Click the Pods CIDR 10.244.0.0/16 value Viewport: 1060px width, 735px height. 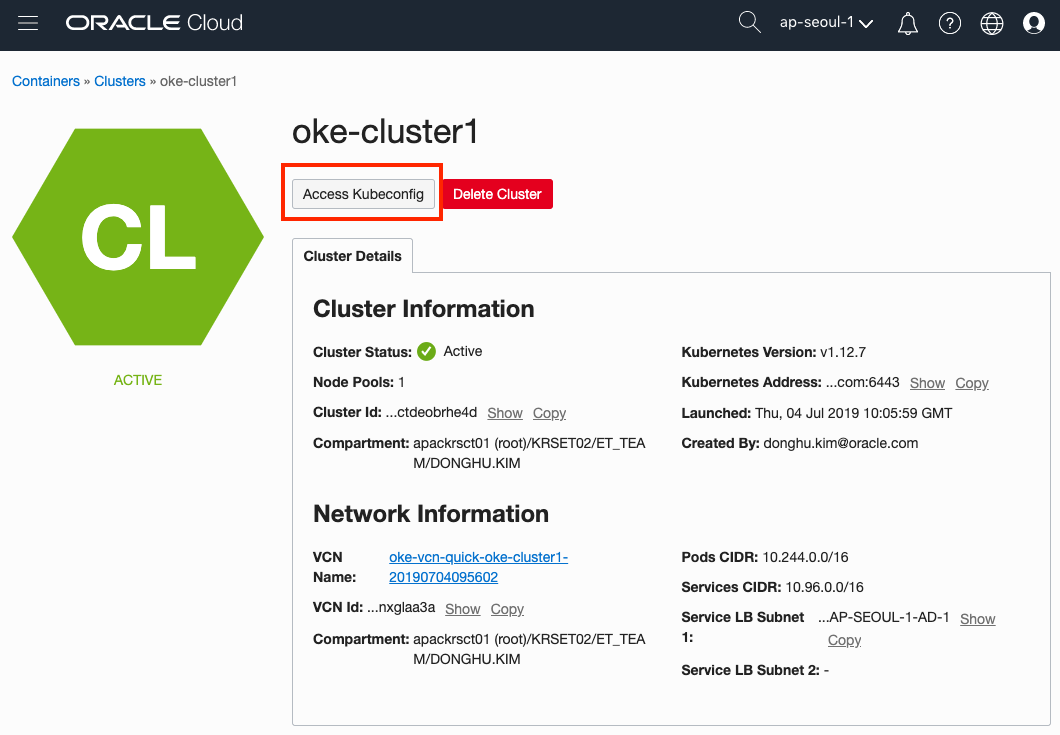pyautogui.click(x=805, y=557)
